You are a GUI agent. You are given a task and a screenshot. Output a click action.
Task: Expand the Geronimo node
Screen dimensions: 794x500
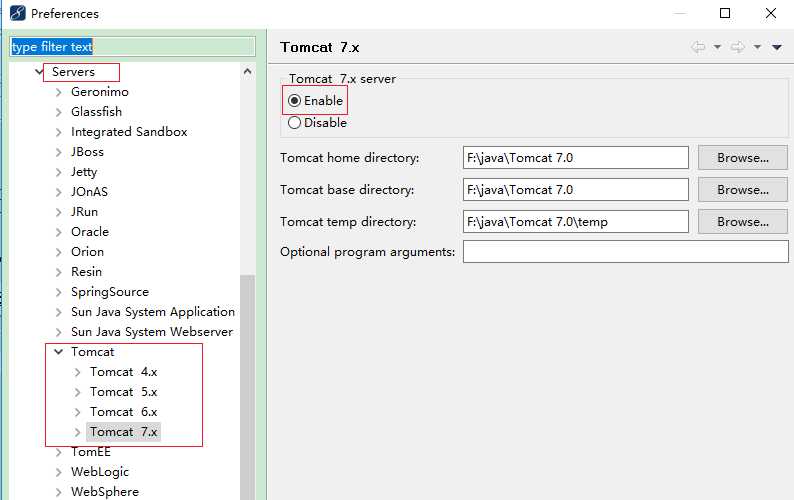[59, 92]
